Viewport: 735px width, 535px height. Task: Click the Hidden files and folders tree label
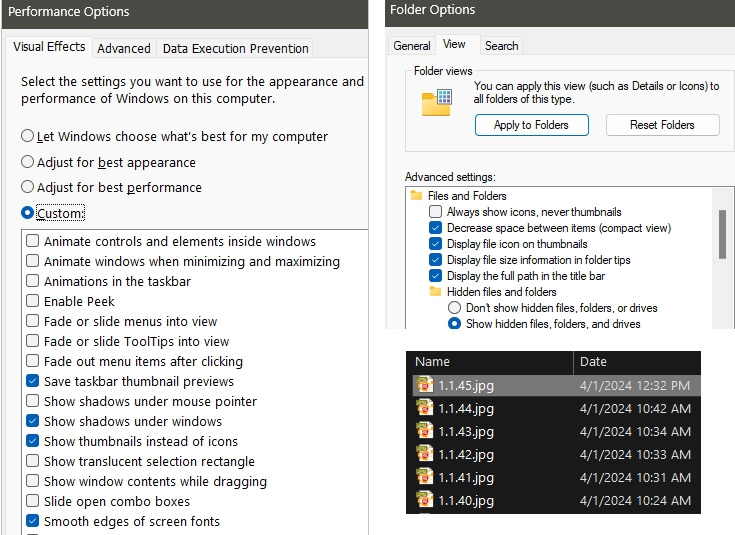(x=501, y=292)
